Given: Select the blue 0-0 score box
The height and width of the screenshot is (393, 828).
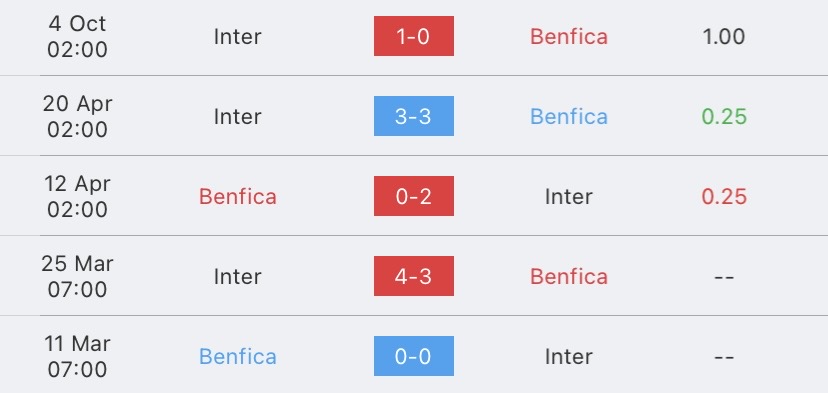Looking at the screenshot, I should [413, 356].
